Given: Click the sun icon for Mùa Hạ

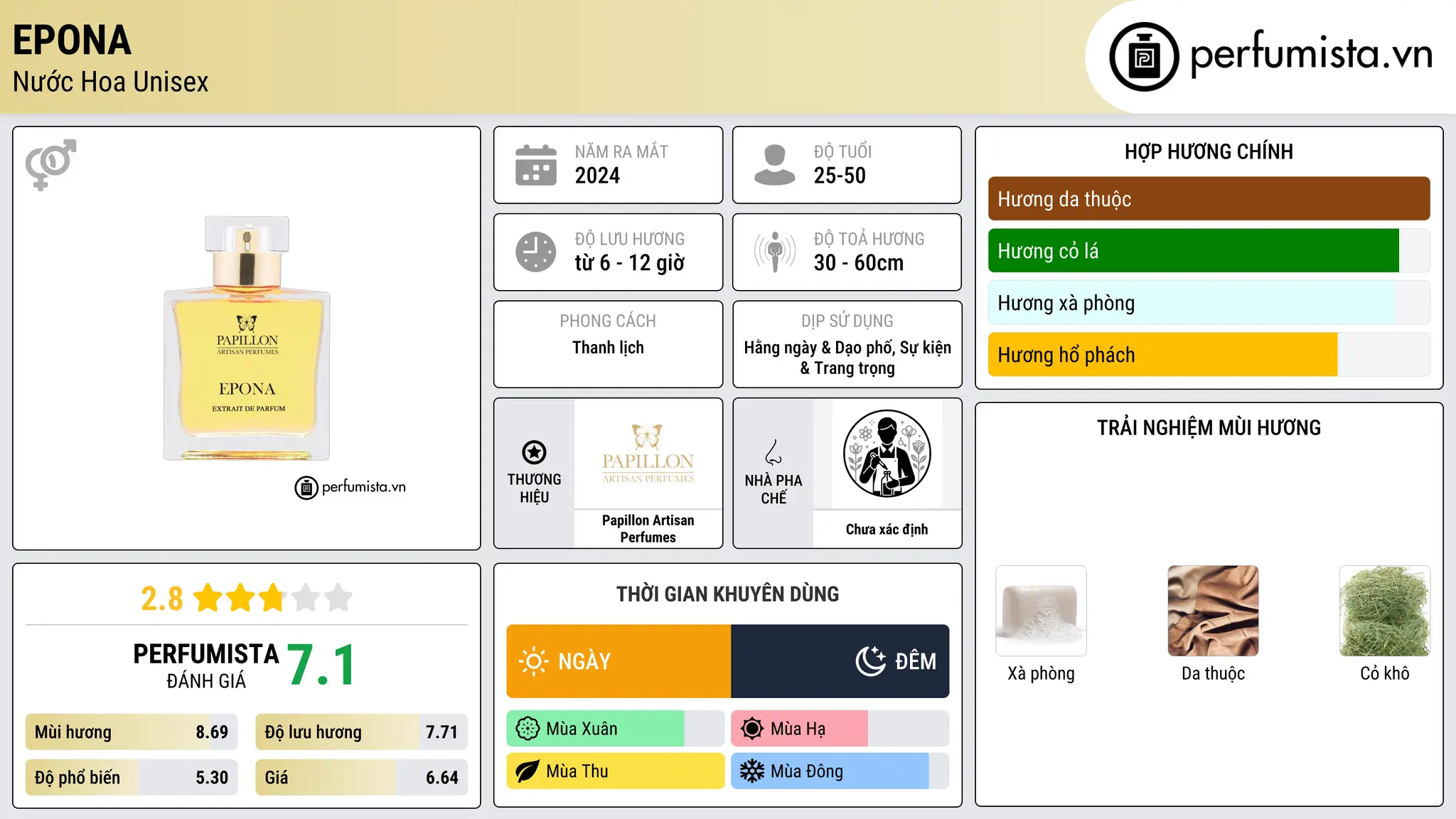Looking at the screenshot, I should tap(752, 729).
